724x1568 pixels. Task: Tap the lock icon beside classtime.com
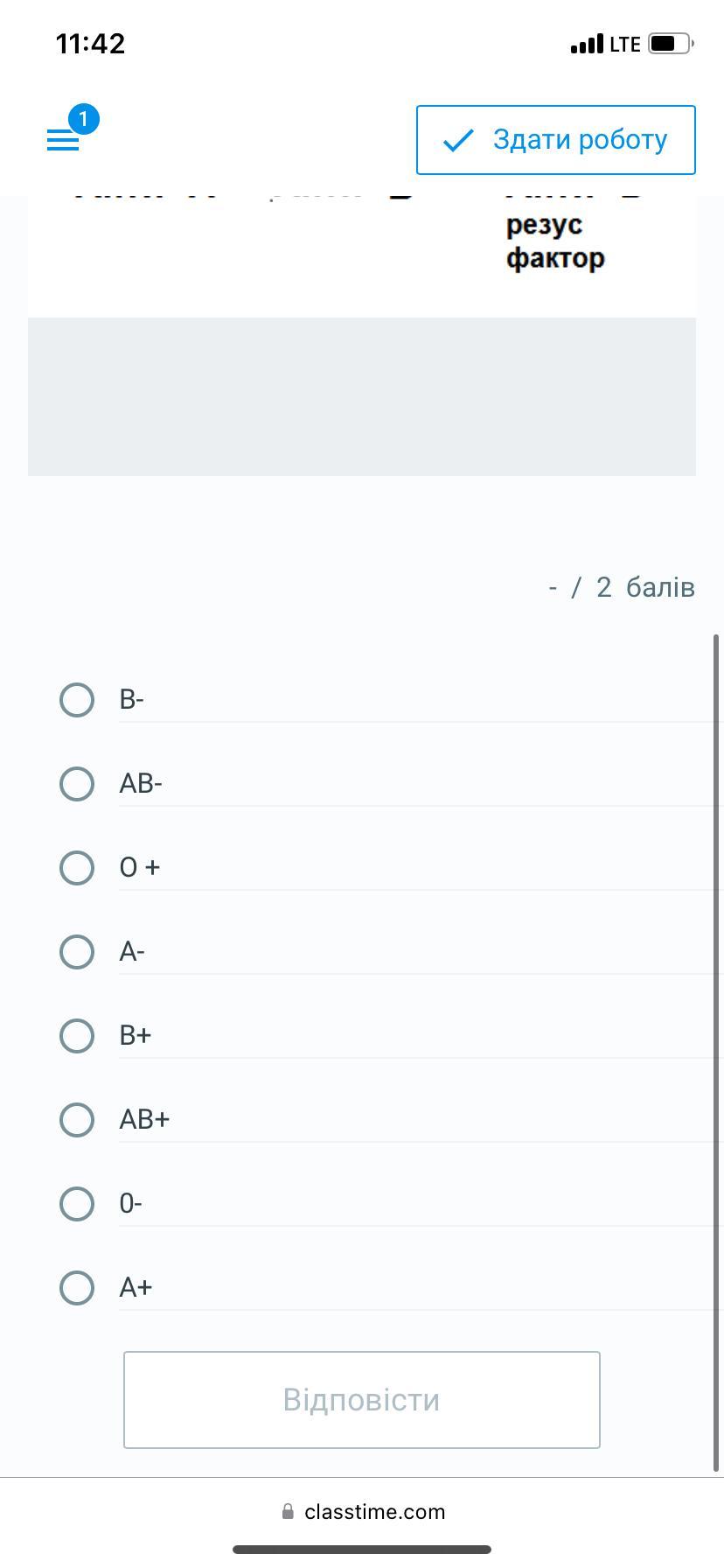pyautogui.click(x=288, y=1511)
